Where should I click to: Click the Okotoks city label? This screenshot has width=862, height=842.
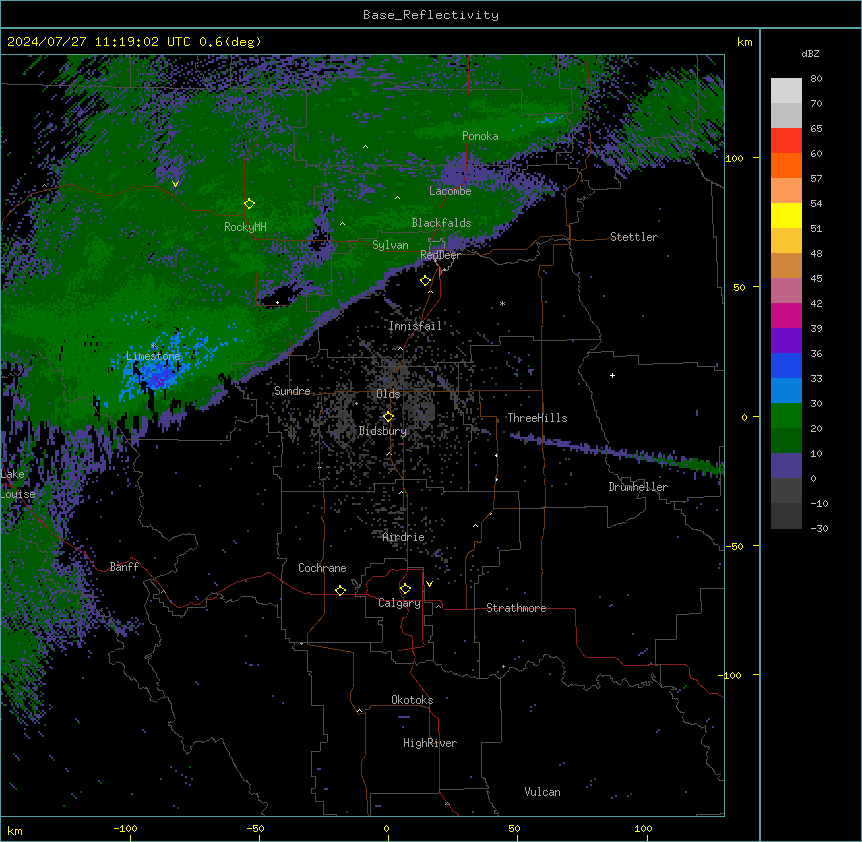click(412, 700)
